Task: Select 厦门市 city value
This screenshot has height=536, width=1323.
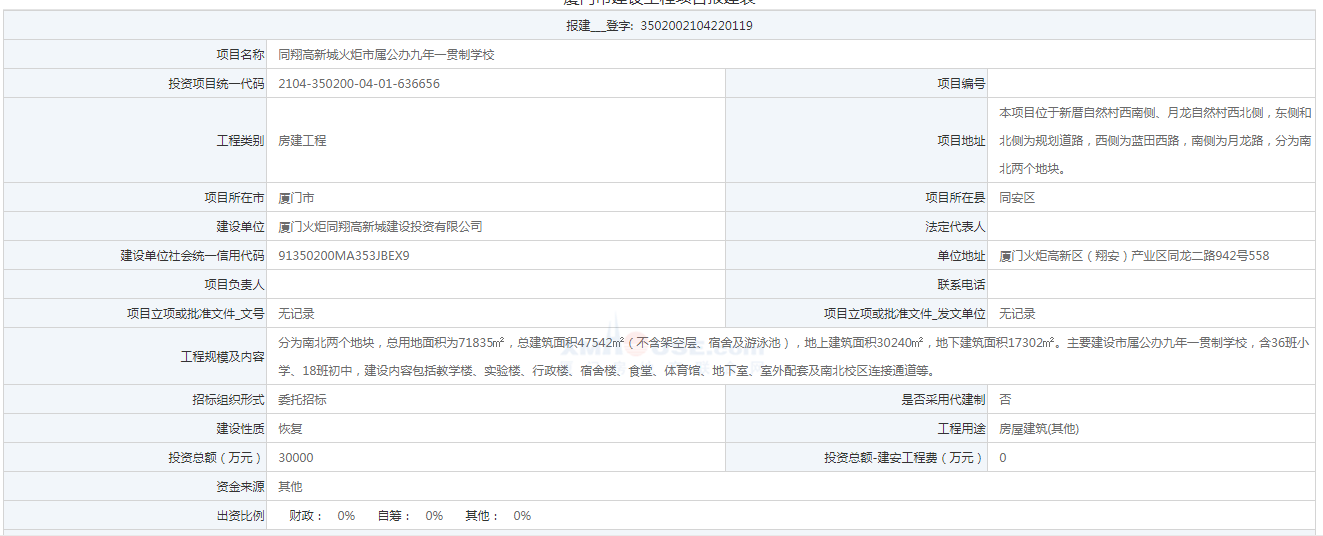Action: pyautogui.click(x=296, y=198)
